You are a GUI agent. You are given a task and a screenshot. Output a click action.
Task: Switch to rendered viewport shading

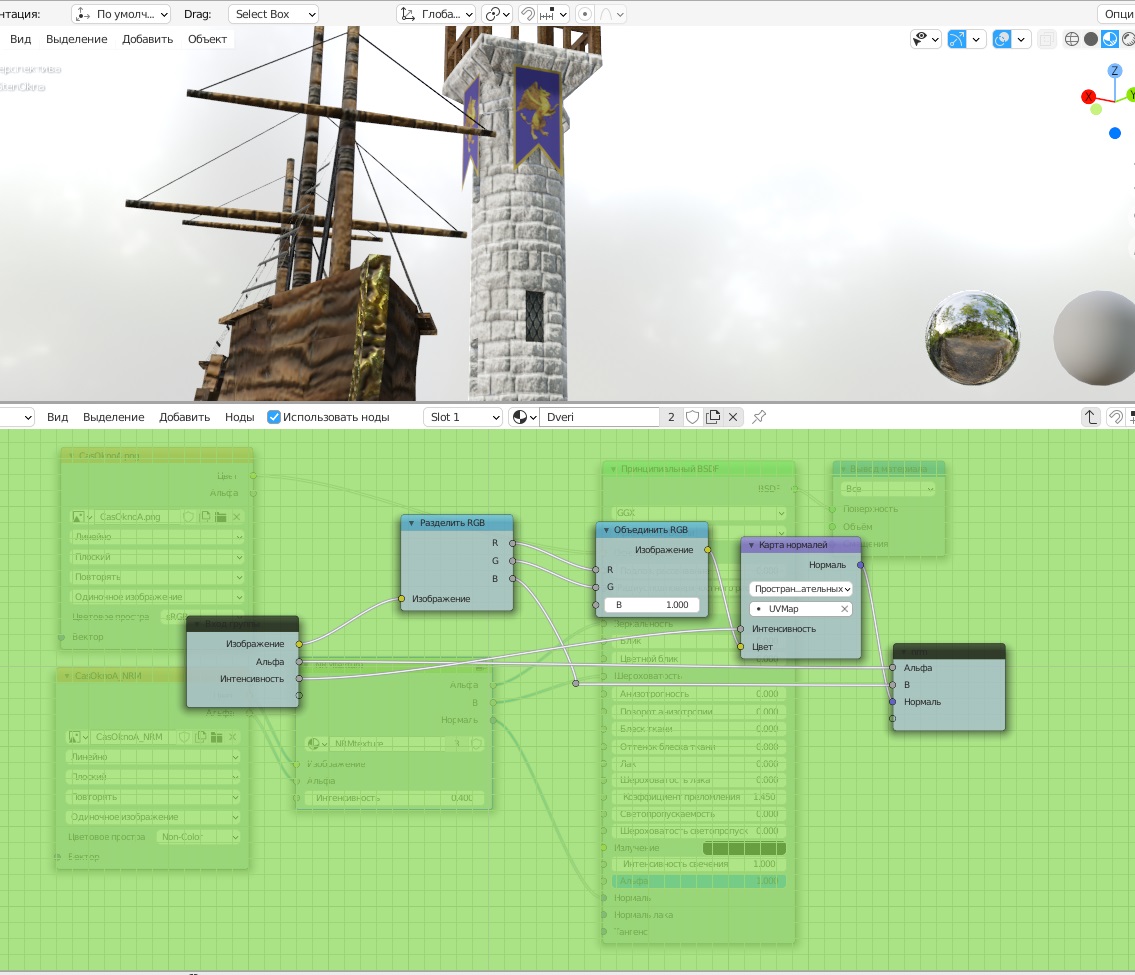point(1127,39)
